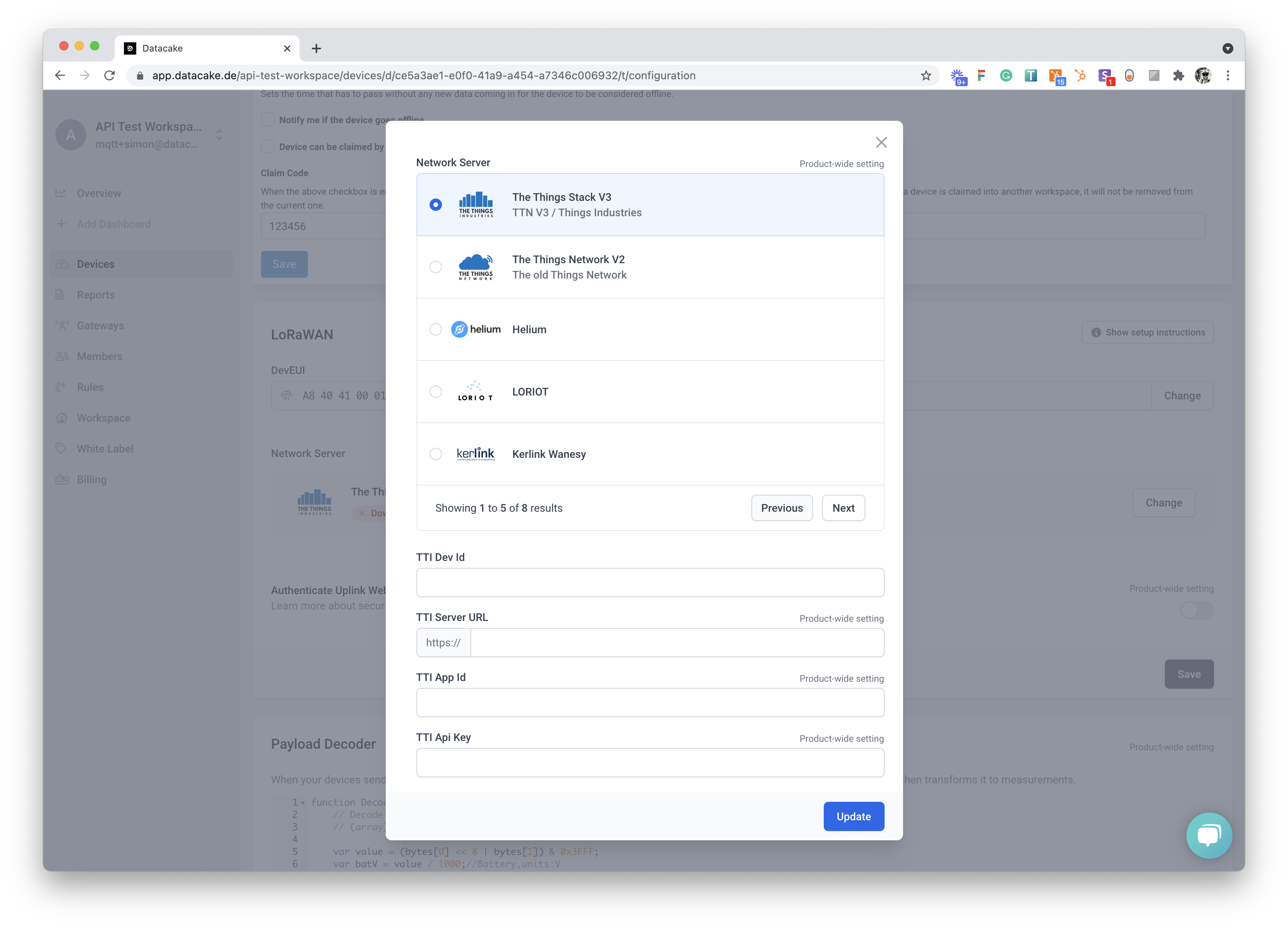Click The Things Industries logo

tap(476, 204)
